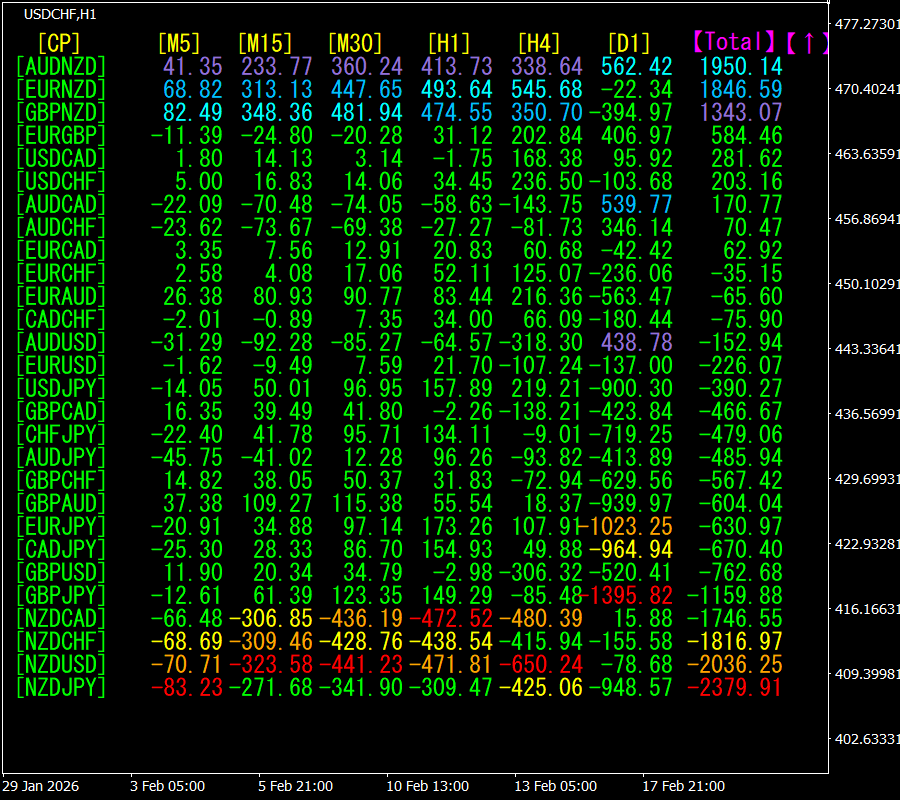Click the [NZDJPY] pair label
This screenshot has height=800, width=900.
tap(61, 687)
